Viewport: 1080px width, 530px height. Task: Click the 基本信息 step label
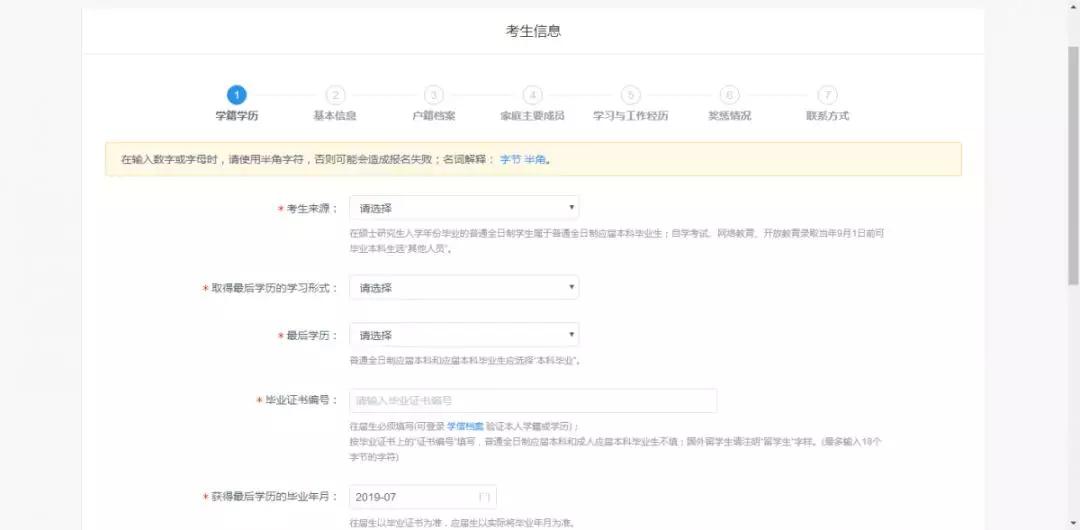[335, 116]
